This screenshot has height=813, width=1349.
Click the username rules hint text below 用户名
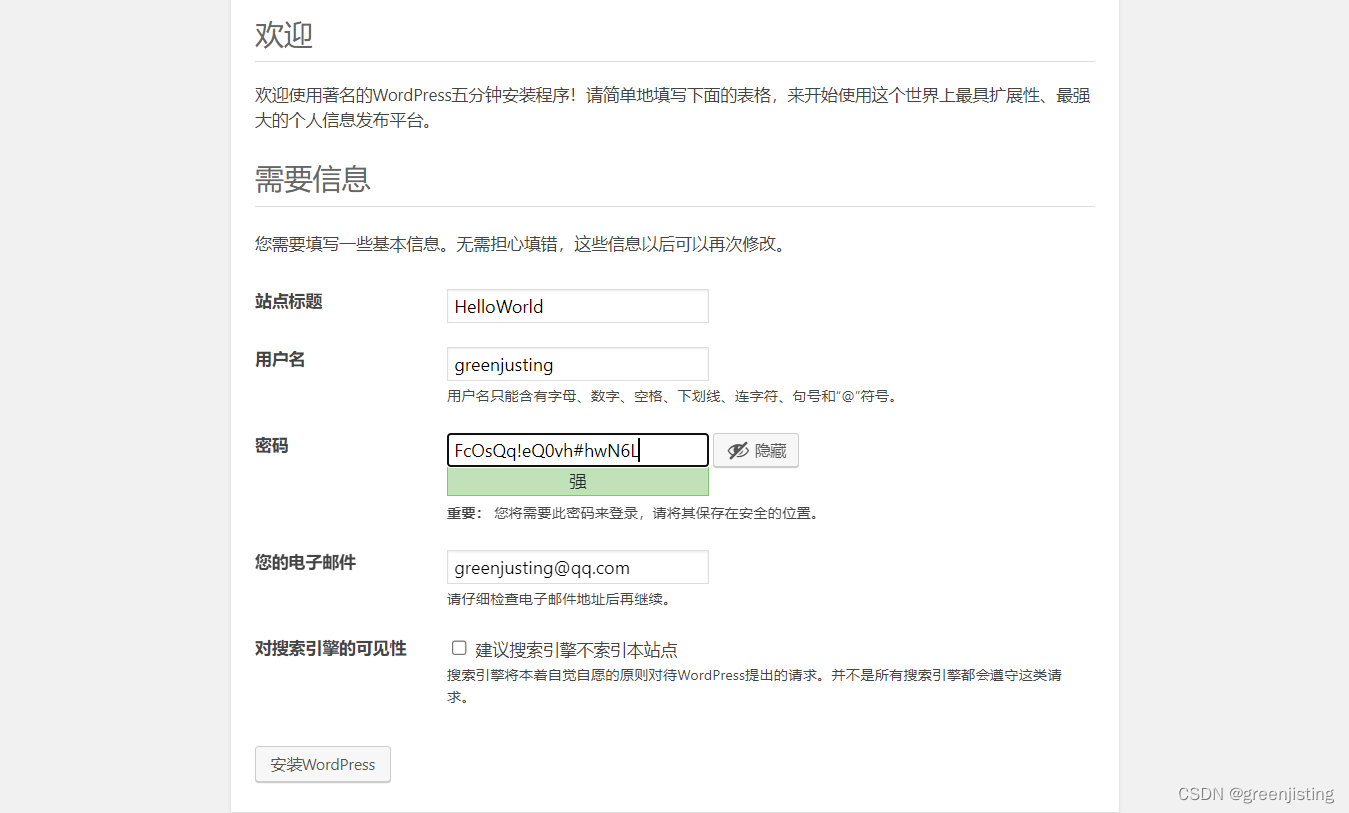[674, 396]
